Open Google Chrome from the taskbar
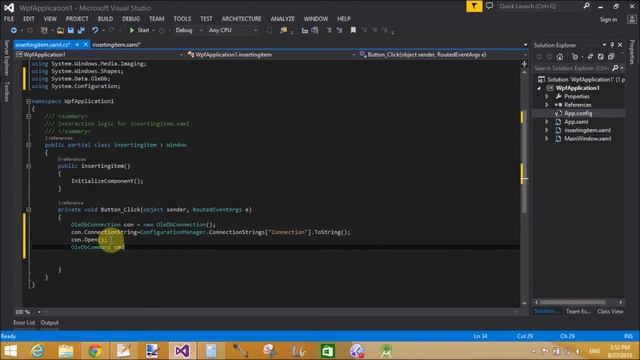This screenshot has width=640, height=360. [x=95, y=351]
